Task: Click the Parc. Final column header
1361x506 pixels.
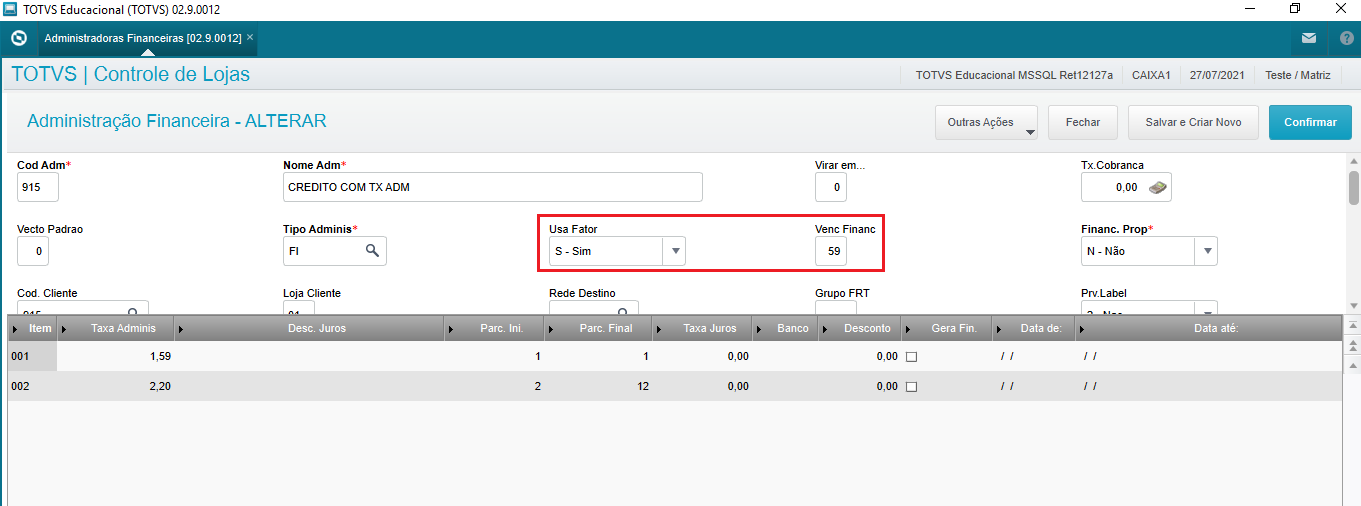Action: (599, 328)
